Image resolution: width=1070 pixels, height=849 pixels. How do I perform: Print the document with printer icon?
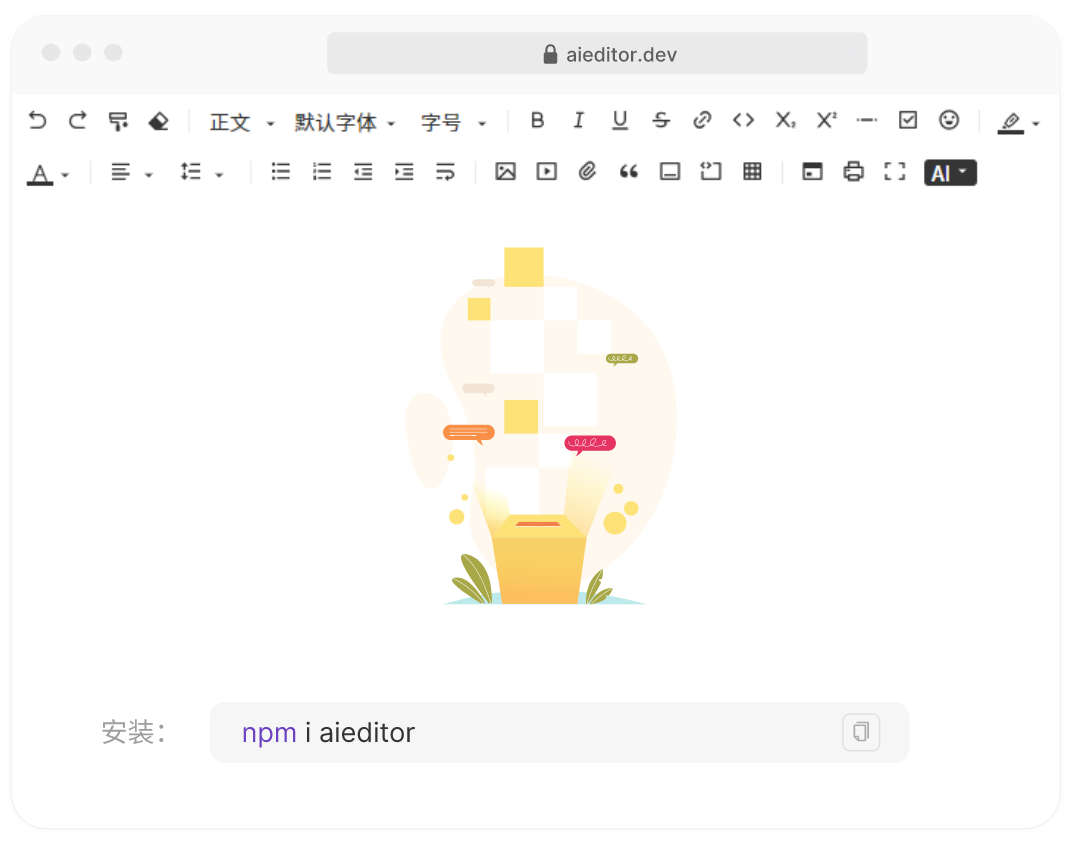point(853,172)
